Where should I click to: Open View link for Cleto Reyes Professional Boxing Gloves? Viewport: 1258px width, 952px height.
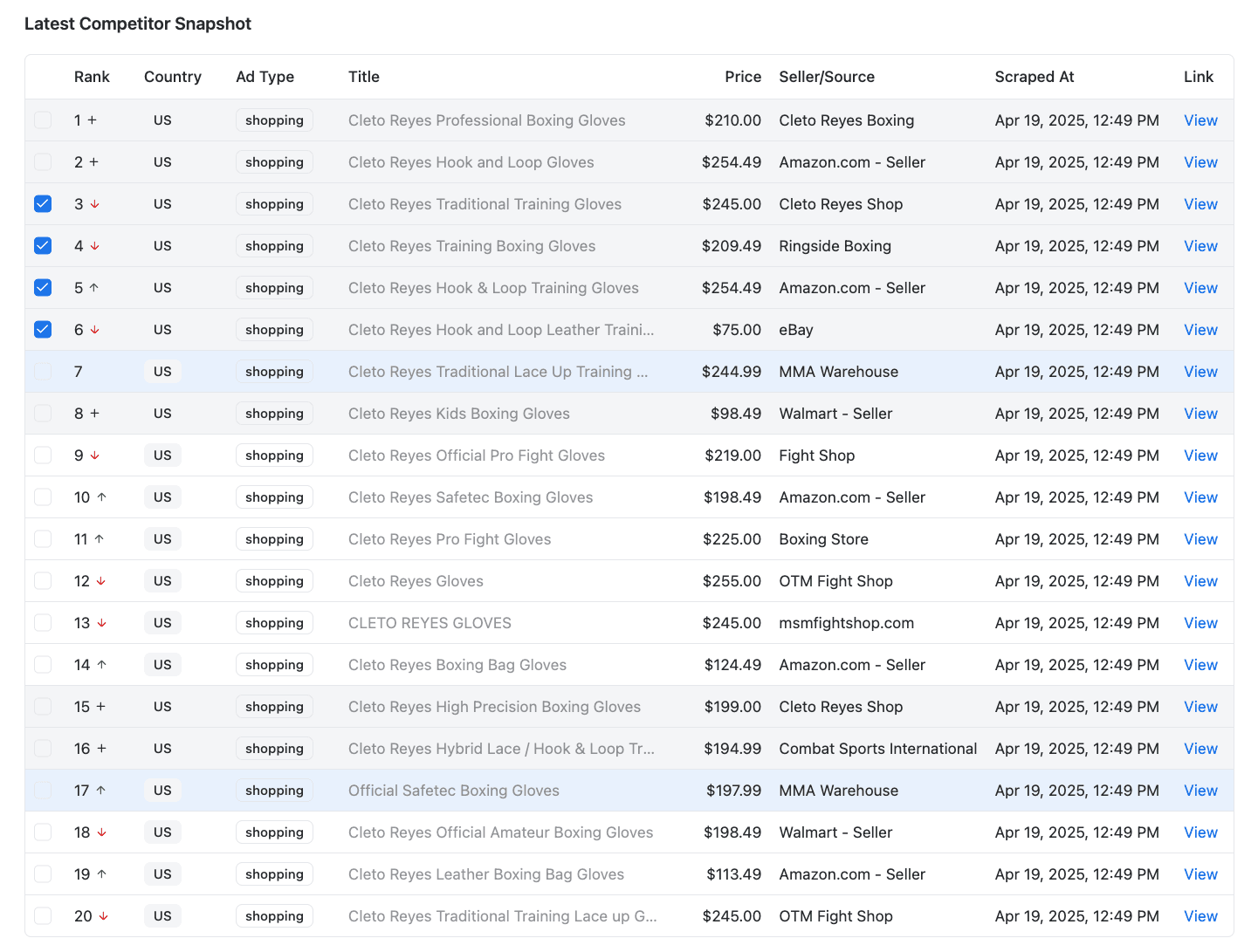point(1200,120)
